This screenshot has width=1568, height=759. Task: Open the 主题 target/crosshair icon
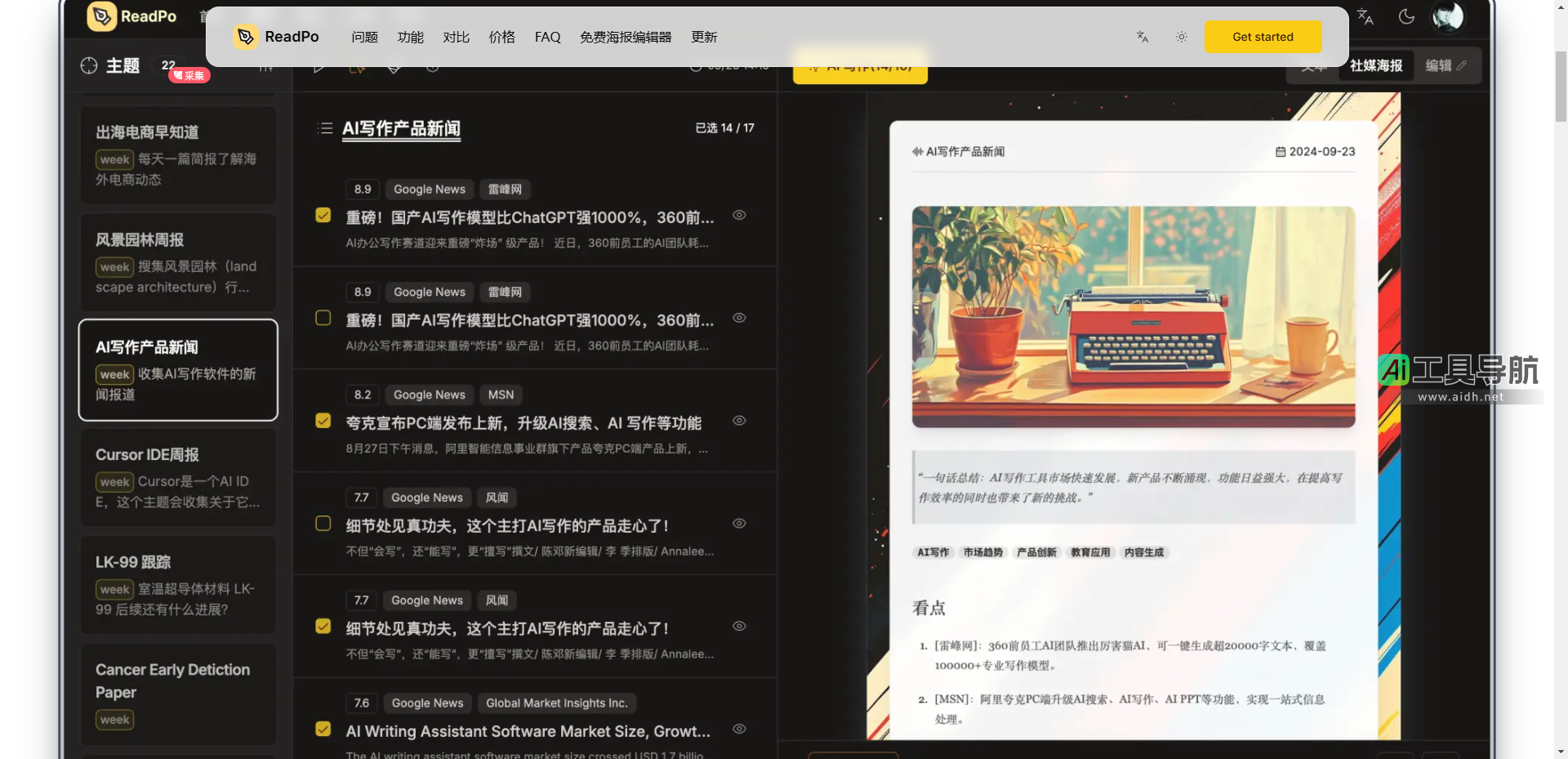pos(88,65)
